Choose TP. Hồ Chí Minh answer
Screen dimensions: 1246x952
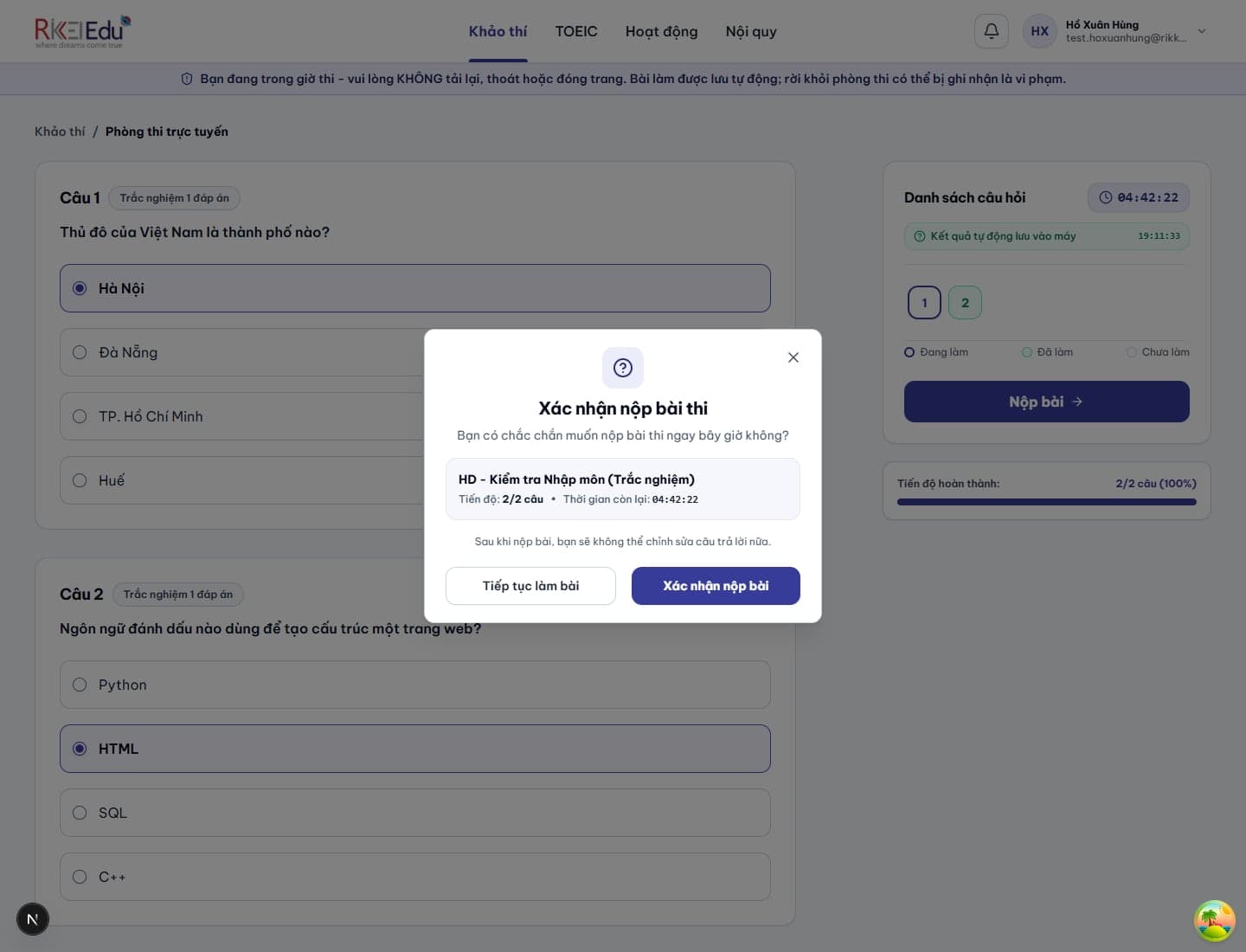(242, 416)
